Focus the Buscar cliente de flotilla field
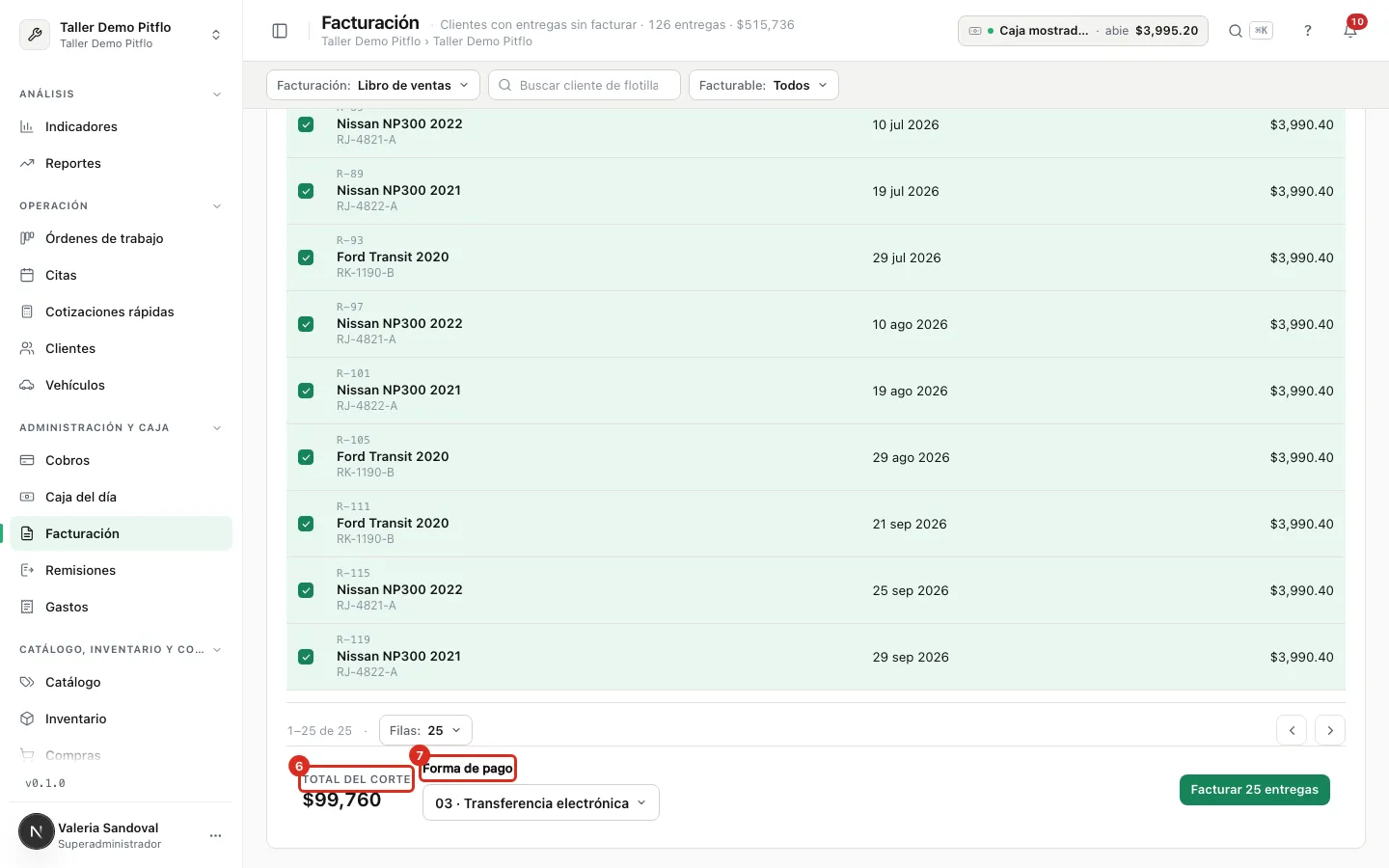This screenshot has width=1389, height=868. 585,85
